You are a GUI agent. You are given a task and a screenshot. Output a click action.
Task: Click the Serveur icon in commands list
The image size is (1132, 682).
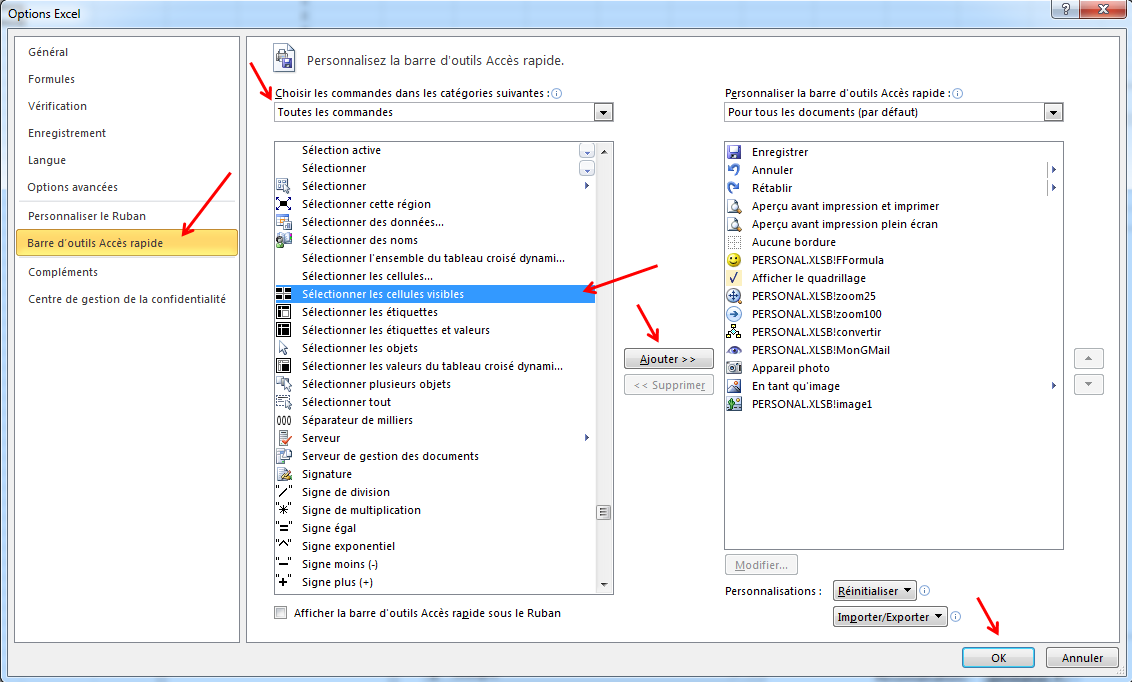coord(284,439)
